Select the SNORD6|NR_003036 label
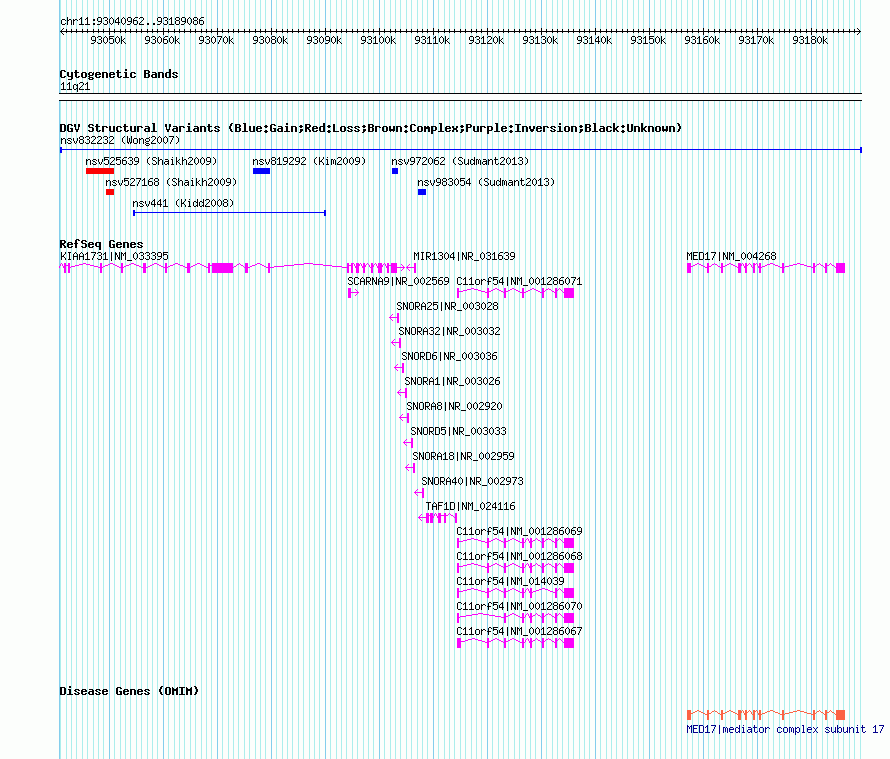Image resolution: width=890 pixels, height=759 pixels. click(x=450, y=357)
